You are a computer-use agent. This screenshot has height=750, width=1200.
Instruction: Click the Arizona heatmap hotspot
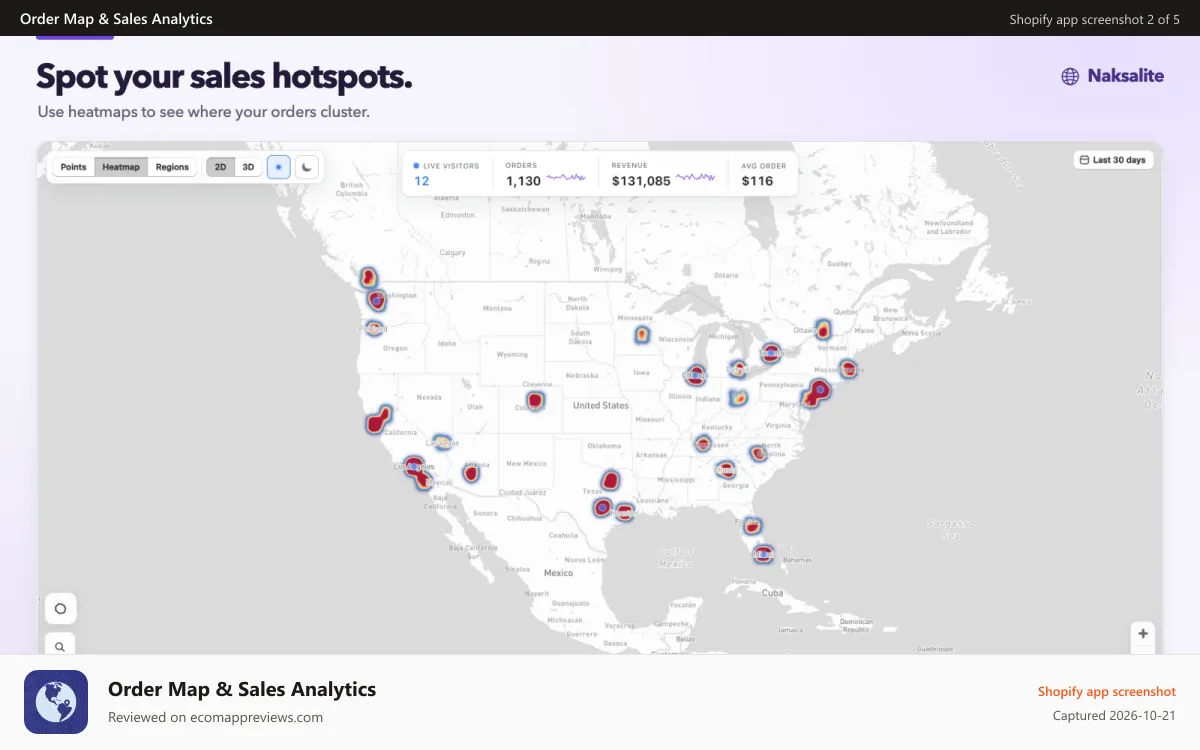pos(471,472)
